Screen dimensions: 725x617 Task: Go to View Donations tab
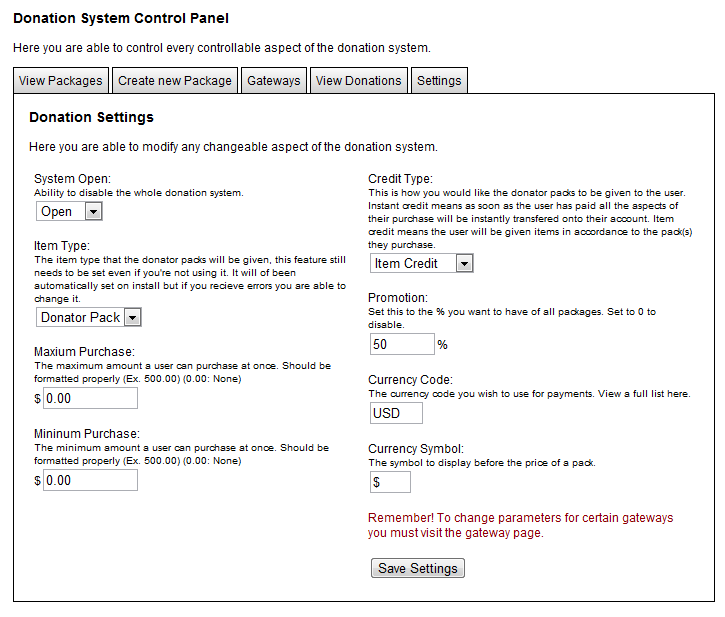tap(358, 81)
